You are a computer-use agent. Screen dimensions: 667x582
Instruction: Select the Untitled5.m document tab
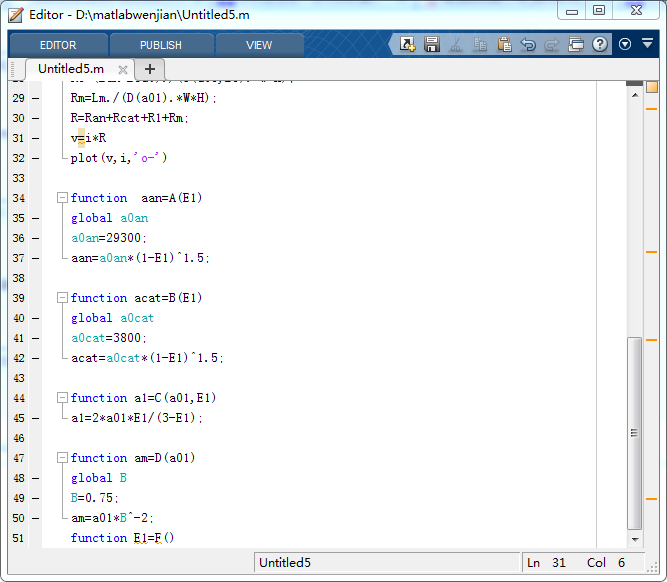pyautogui.click(x=71, y=69)
